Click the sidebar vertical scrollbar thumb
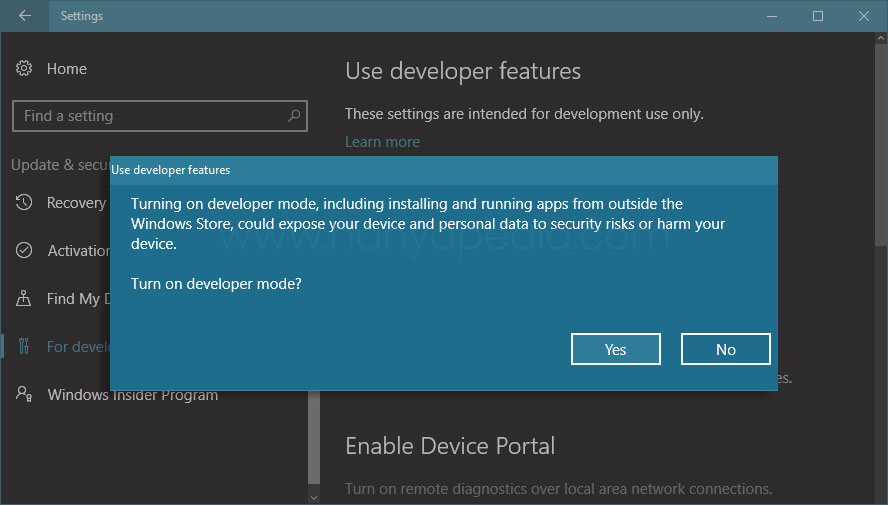Screen dimensions: 888x505 314,440
